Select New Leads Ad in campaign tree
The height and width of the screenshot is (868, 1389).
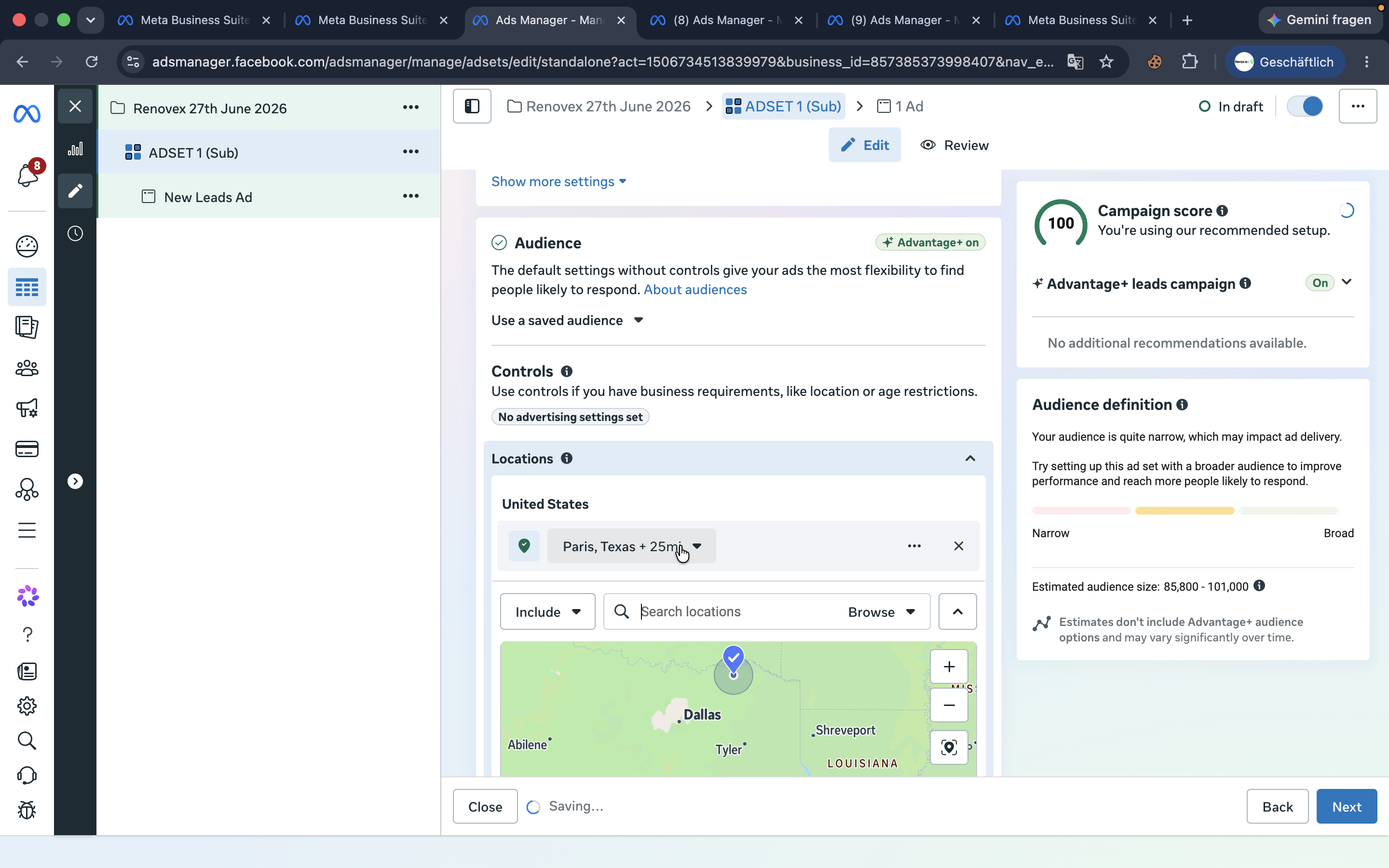208,198
